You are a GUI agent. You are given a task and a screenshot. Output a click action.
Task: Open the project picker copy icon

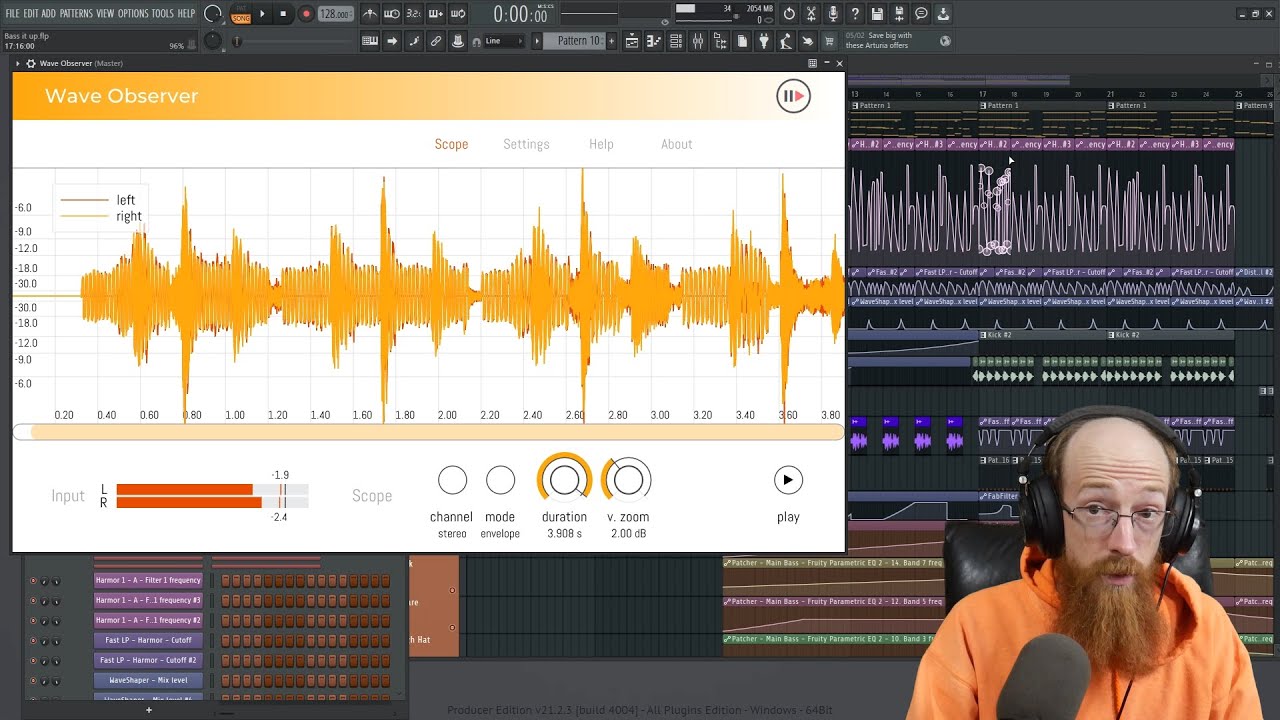pos(742,41)
